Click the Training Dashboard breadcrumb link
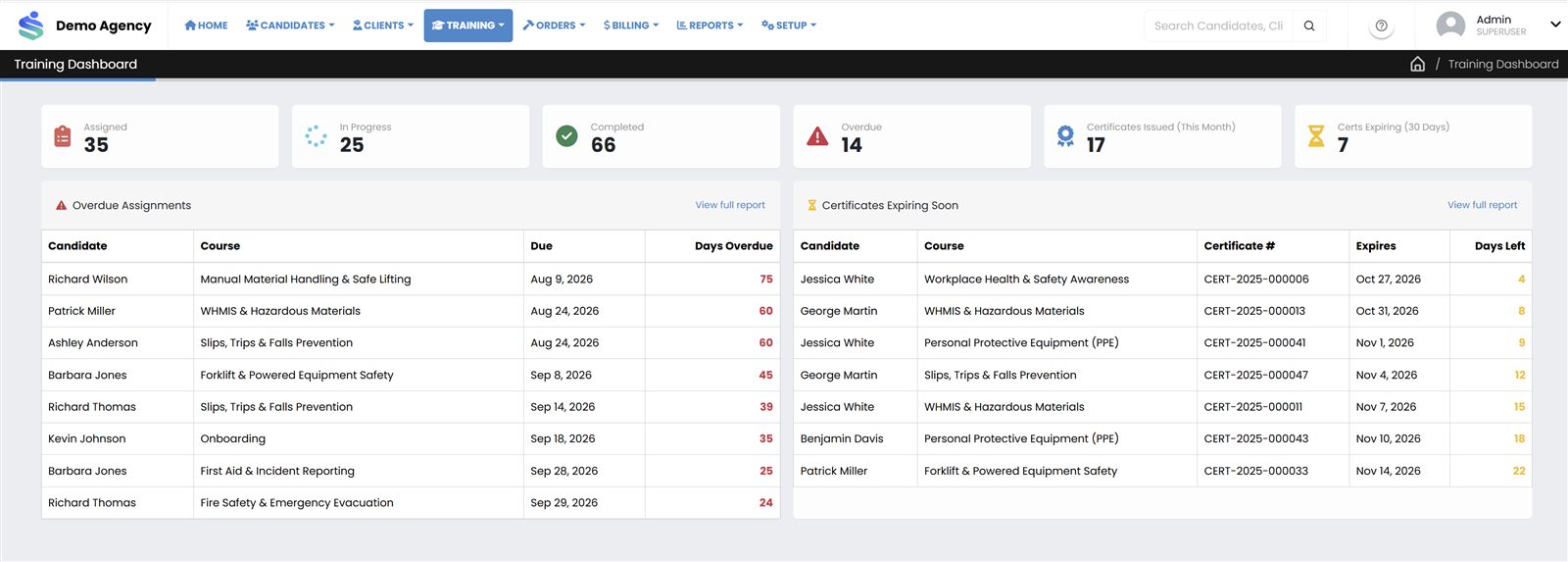Viewport: 1568px width, 562px height. [x=1502, y=64]
